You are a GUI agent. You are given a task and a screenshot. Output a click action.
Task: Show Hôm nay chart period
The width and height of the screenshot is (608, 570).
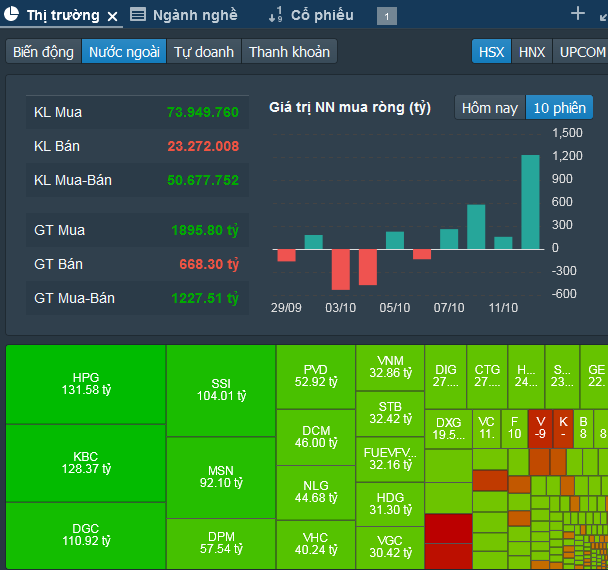[490, 107]
